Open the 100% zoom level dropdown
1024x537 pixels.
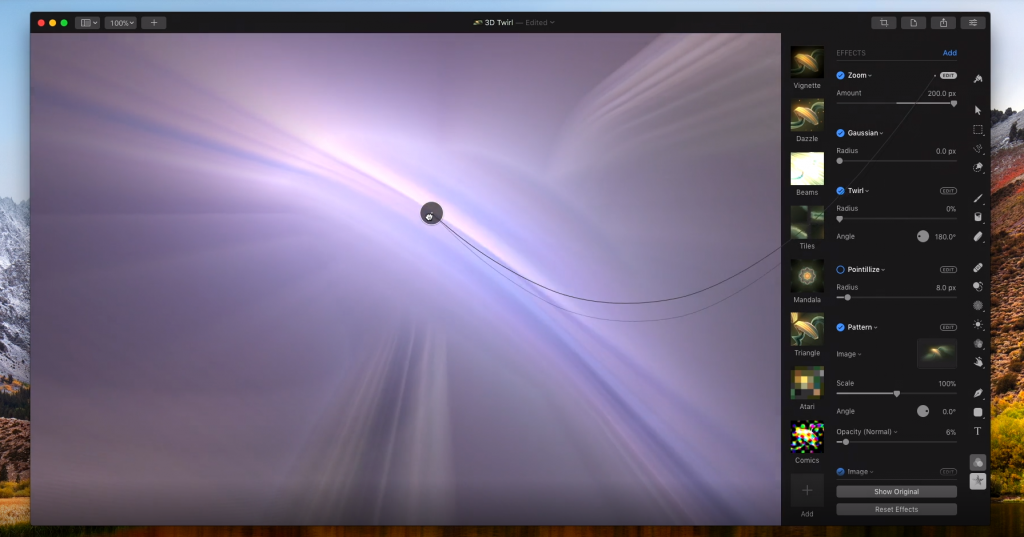[121, 23]
